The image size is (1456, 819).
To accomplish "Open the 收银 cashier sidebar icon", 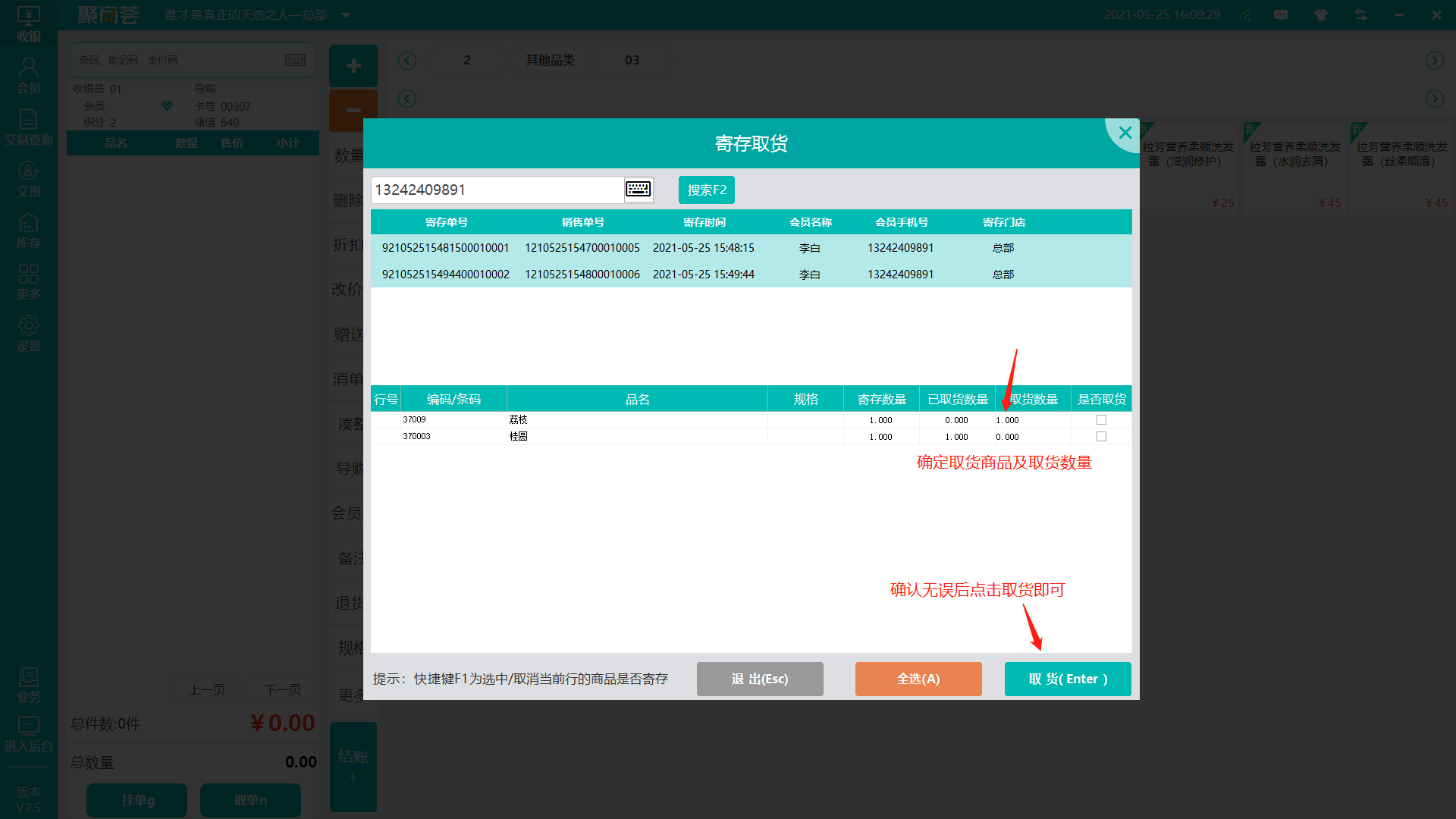I will click(x=29, y=24).
